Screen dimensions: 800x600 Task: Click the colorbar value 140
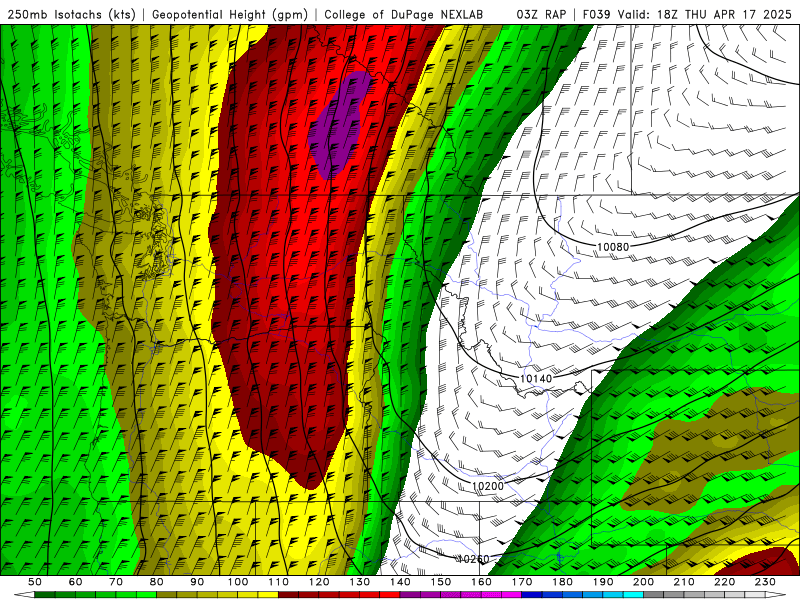coord(400,582)
